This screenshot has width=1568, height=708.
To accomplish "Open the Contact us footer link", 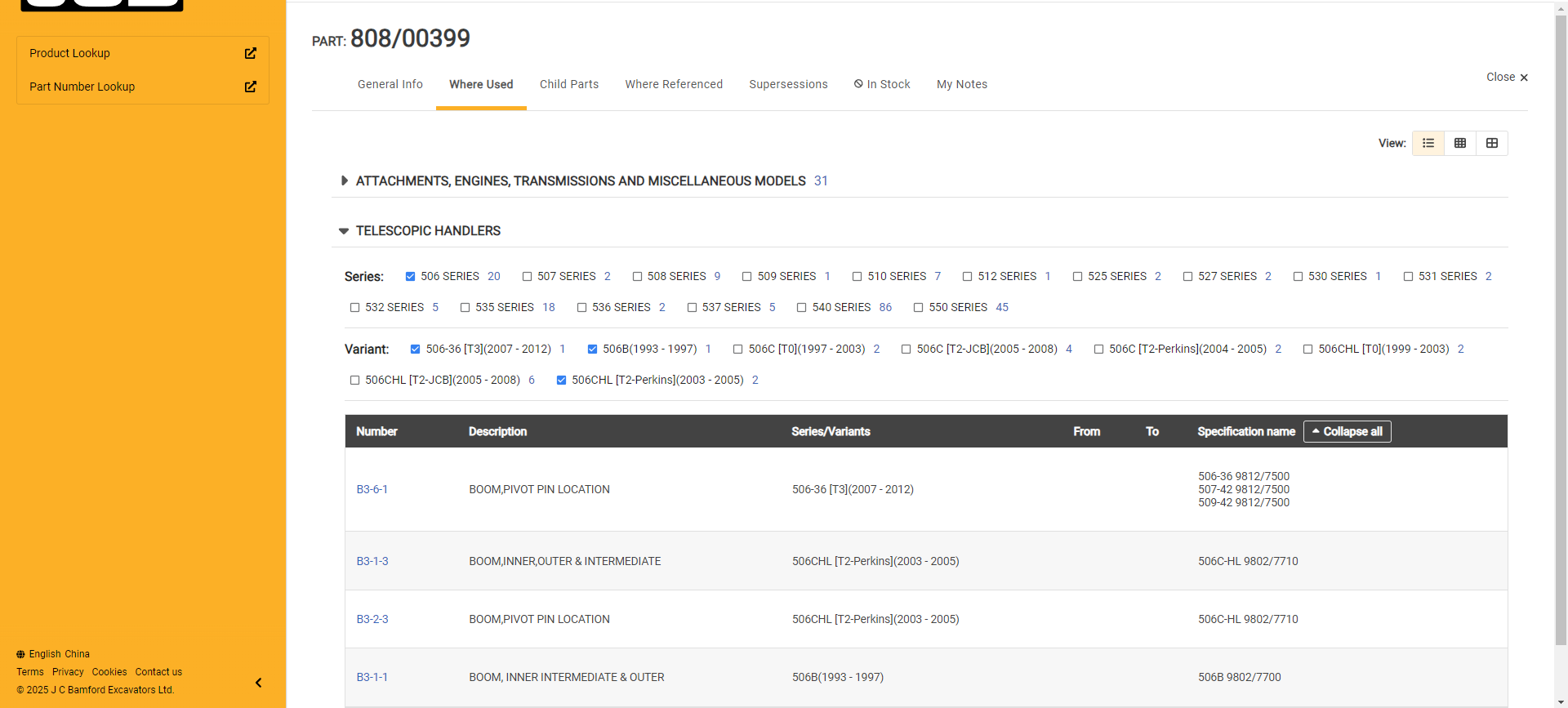I will (158, 672).
